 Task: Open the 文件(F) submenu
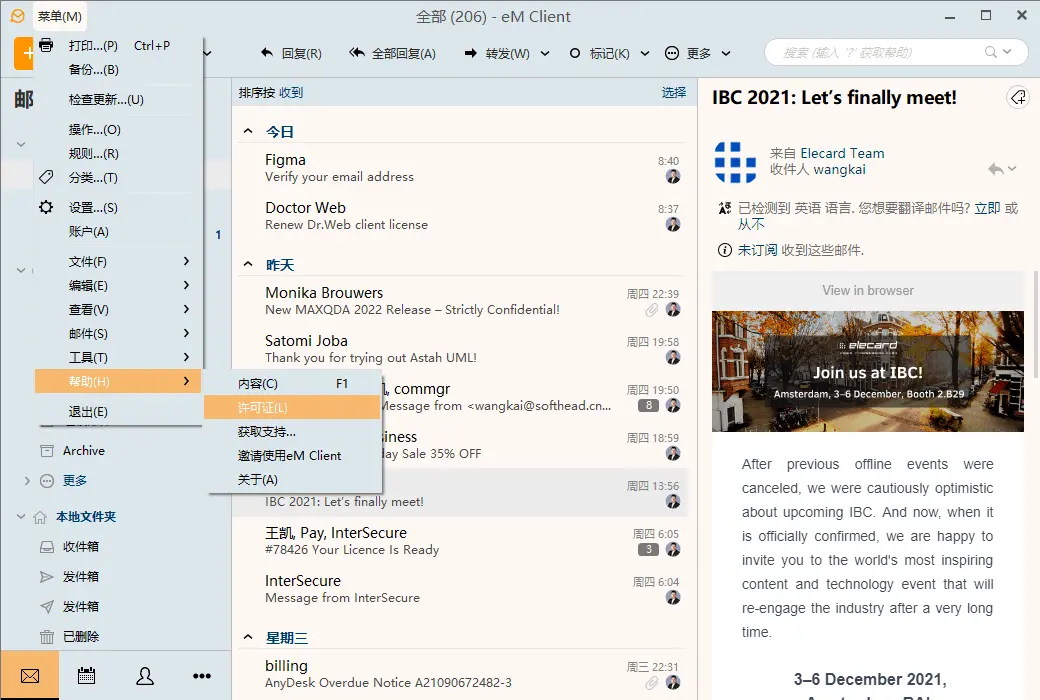tap(118, 261)
